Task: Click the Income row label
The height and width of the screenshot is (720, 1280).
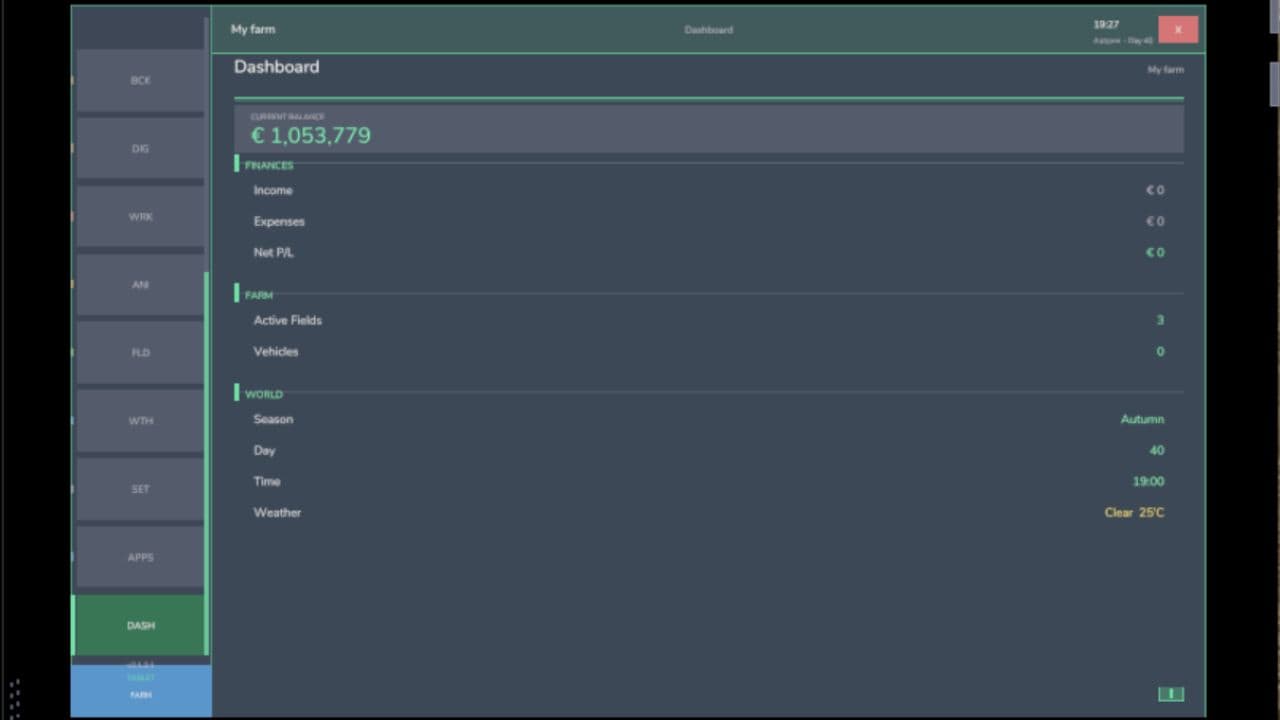Action: [273, 190]
